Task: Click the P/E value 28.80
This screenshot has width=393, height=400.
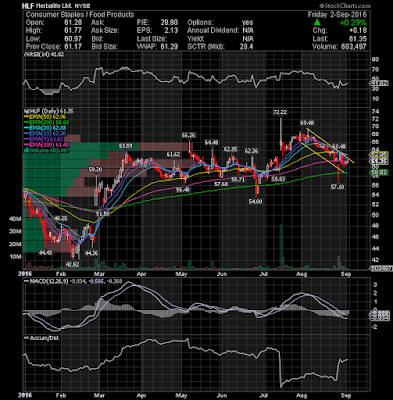Action: [x=170, y=23]
